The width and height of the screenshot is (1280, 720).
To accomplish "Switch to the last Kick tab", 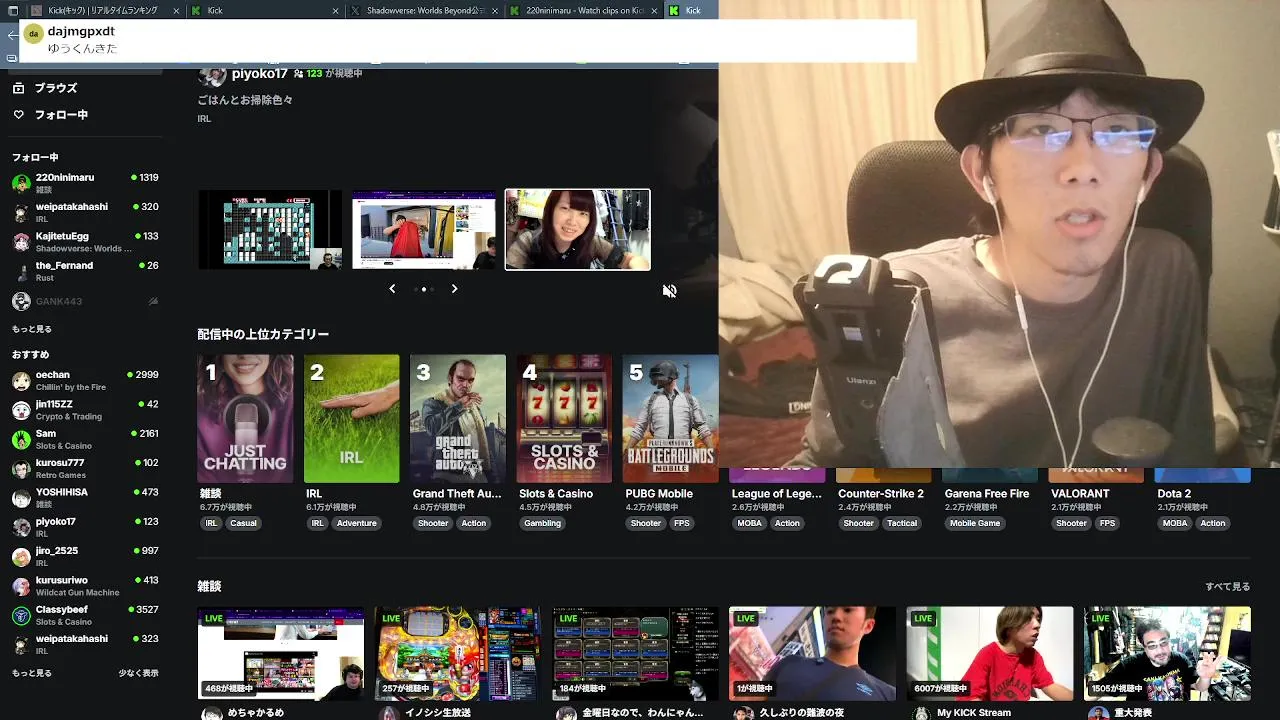I will (x=691, y=10).
